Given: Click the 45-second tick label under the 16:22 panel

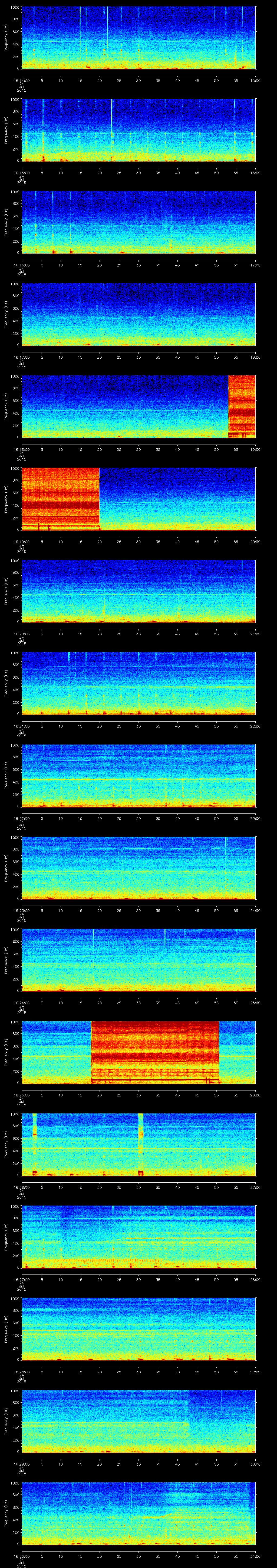Looking at the screenshot, I should pos(197,819).
